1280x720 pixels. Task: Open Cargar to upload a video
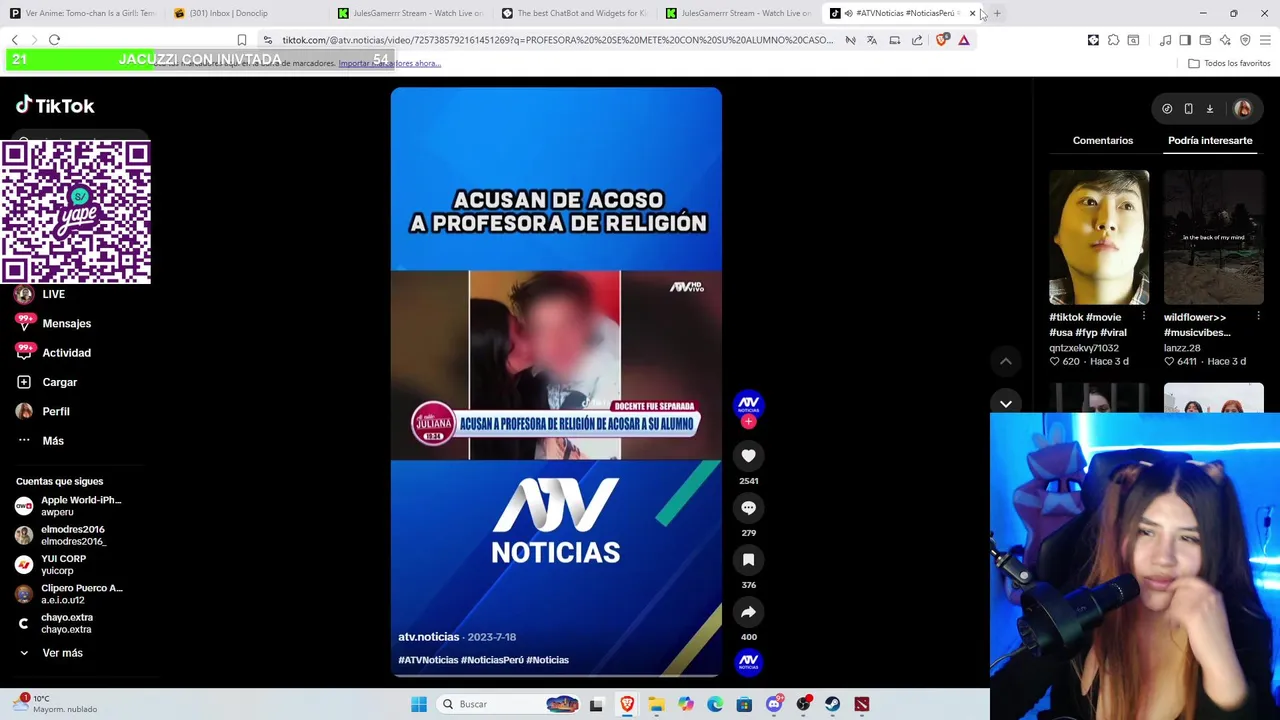point(47,382)
